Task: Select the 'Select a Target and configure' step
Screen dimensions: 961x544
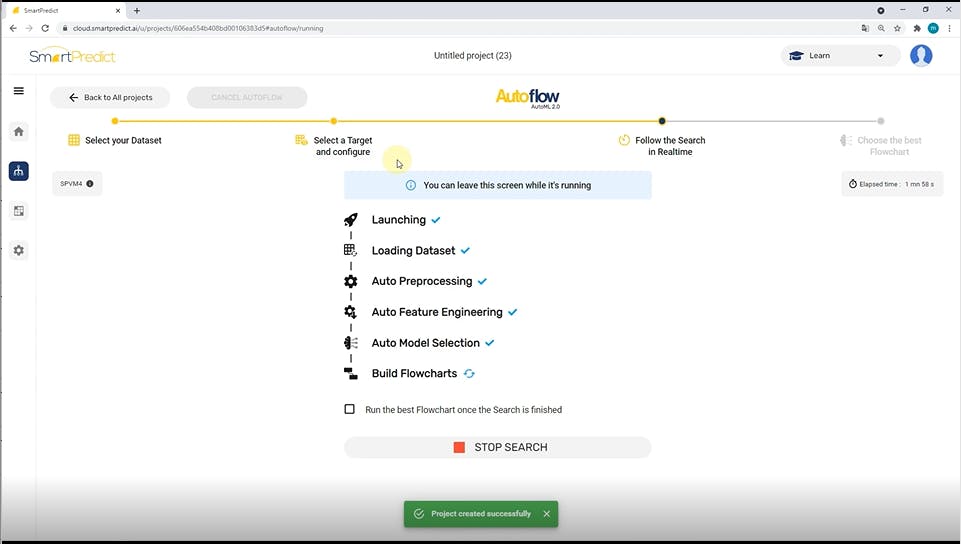Action: pos(334,146)
